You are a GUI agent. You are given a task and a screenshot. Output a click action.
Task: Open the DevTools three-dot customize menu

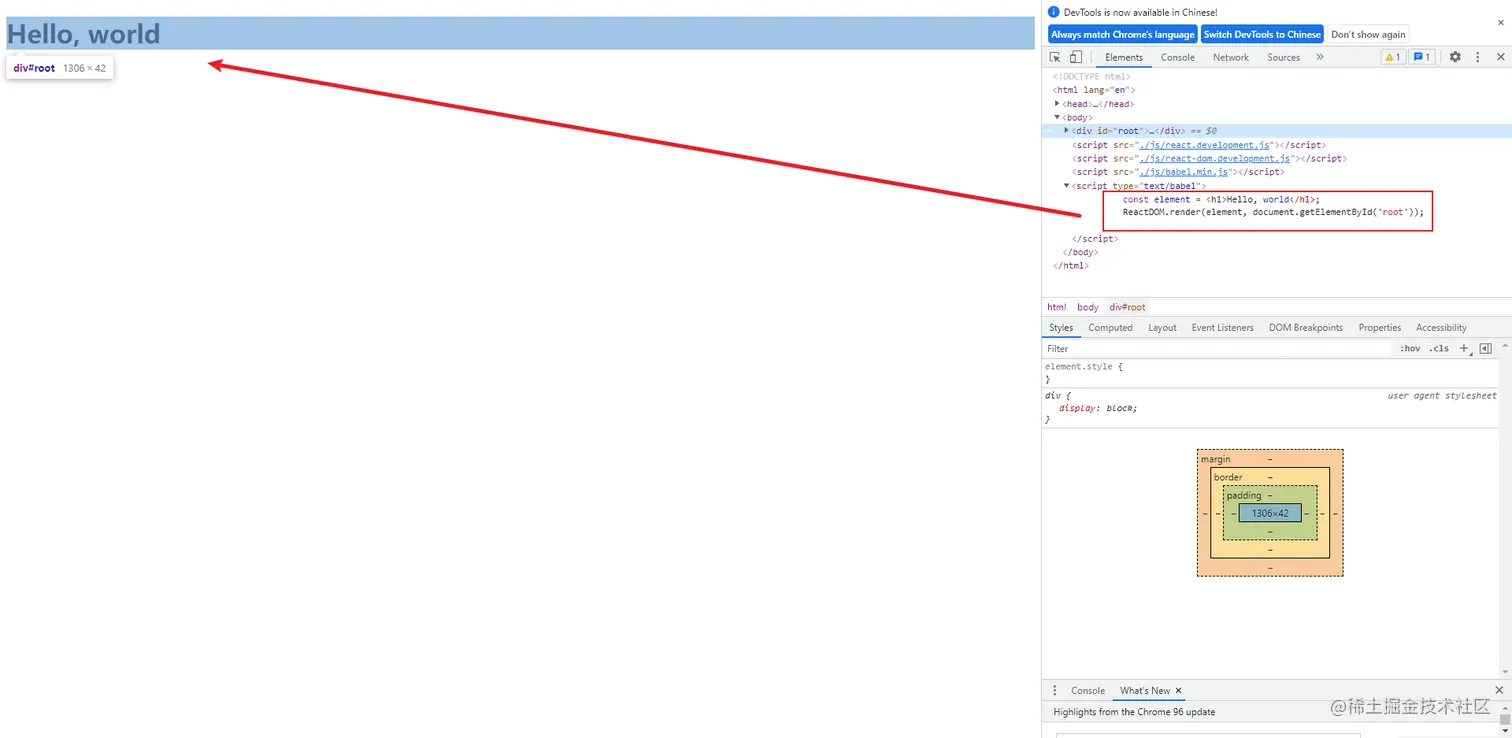1477,57
